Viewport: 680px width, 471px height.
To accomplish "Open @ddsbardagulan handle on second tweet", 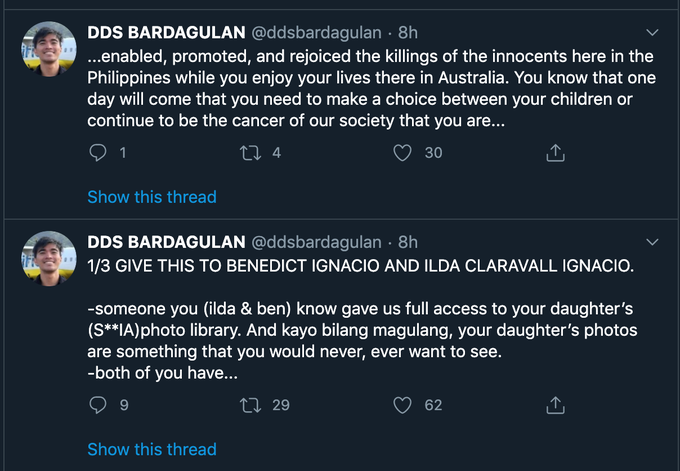I will 317,242.
